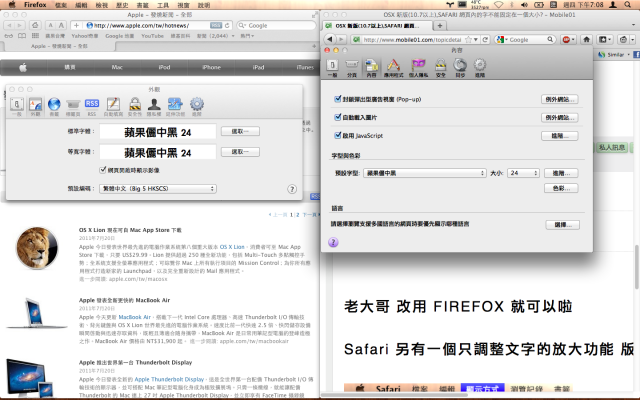Image resolution: width=640 pixels, height=400 pixels.
Task: Click Wi-Fi icon in menu bar
Action: pyautogui.click(x=498, y=5)
